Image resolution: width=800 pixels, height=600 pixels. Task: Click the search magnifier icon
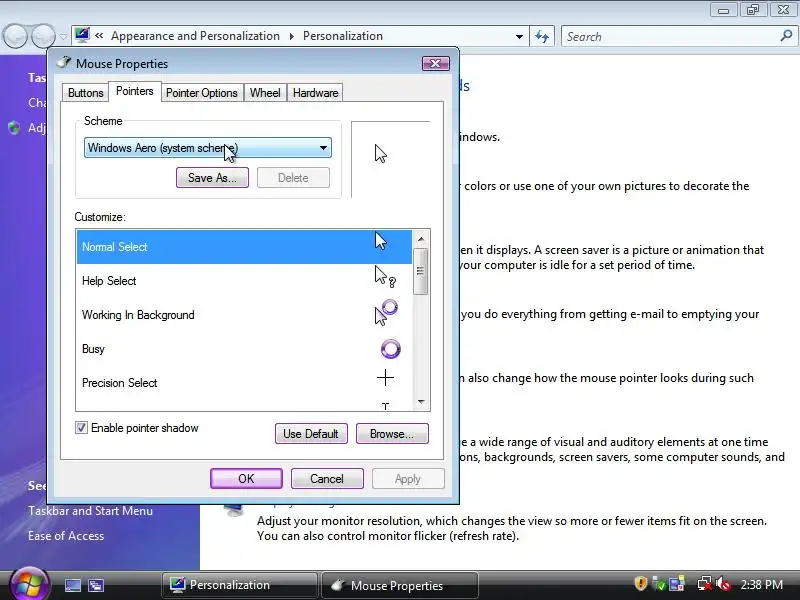[786, 36]
